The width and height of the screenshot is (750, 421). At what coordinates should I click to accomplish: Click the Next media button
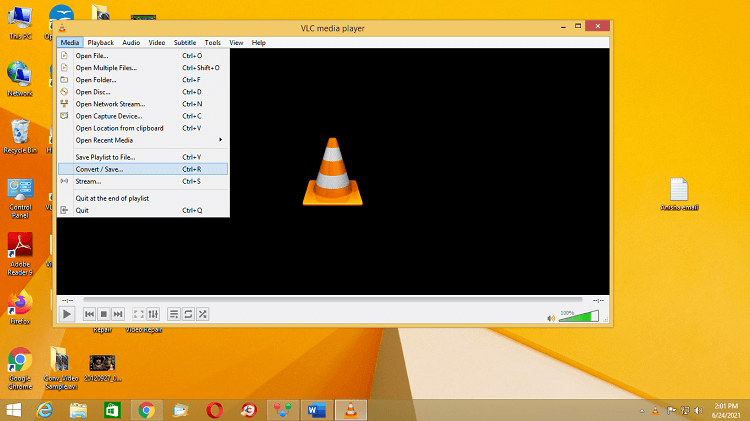click(x=118, y=314)
